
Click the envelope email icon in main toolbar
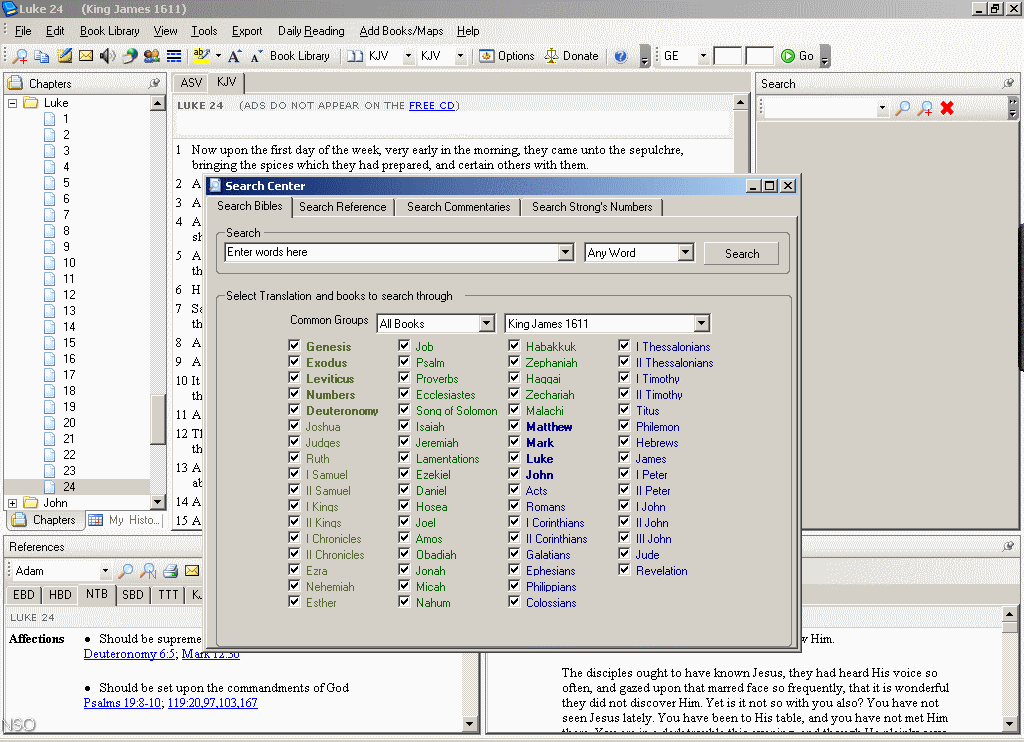[x=86, y=56]
